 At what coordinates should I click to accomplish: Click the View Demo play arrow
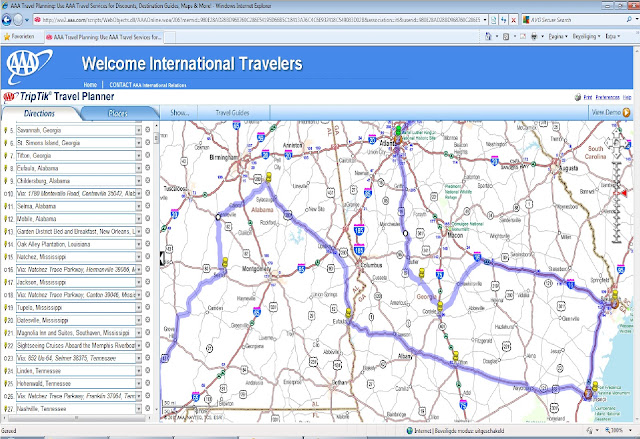[x=626, y=112]
